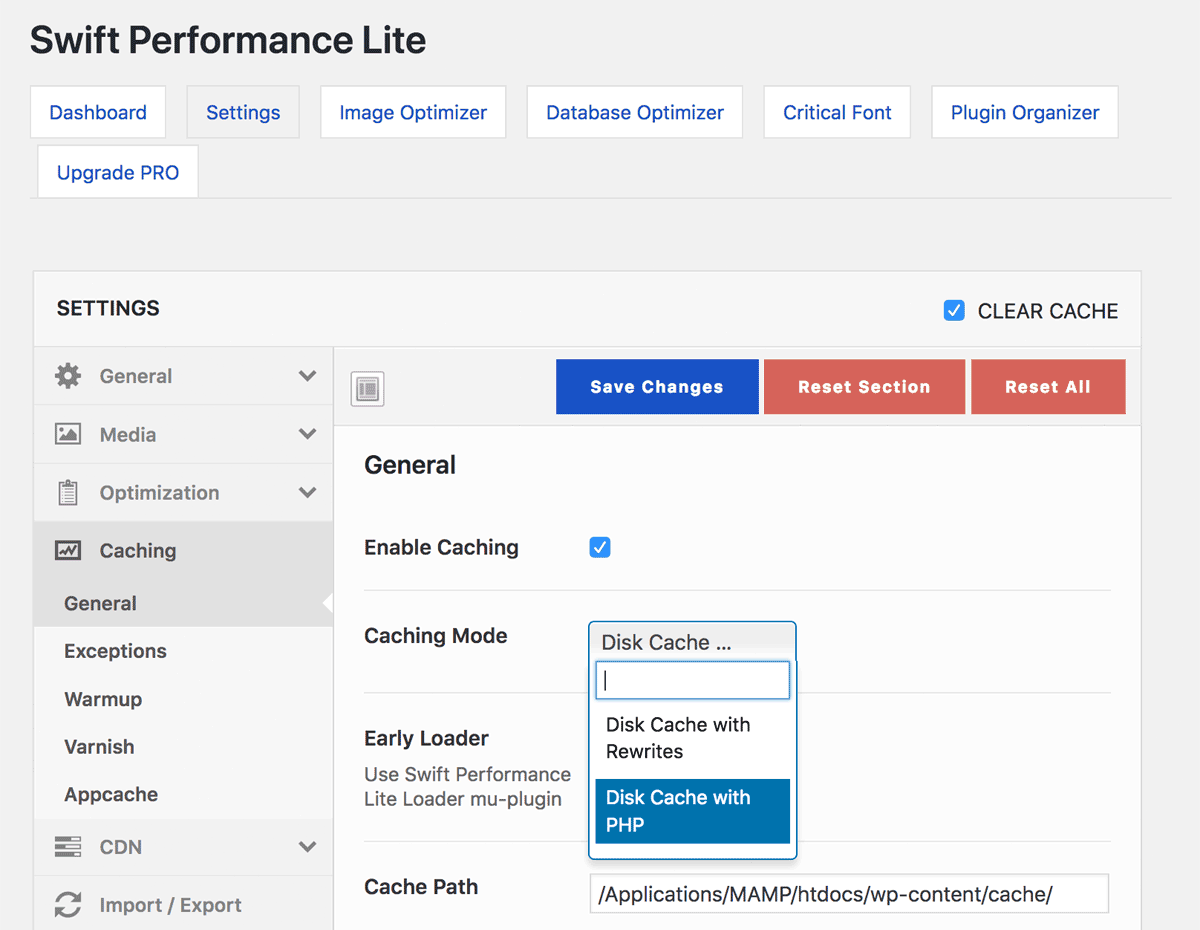The image size is (1200, 930).
Task: Click the Cache Path label text
Action: point(421,886)
